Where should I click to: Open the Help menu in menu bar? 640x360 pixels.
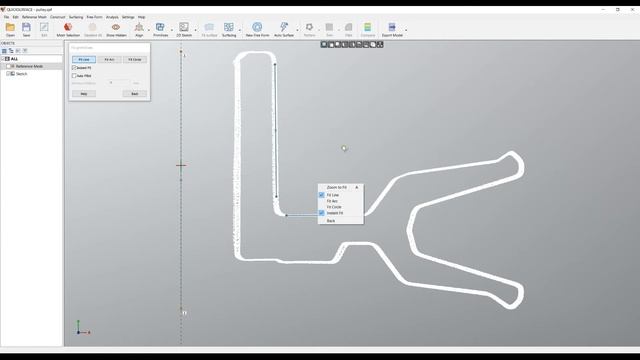click(x=141, y=17)
